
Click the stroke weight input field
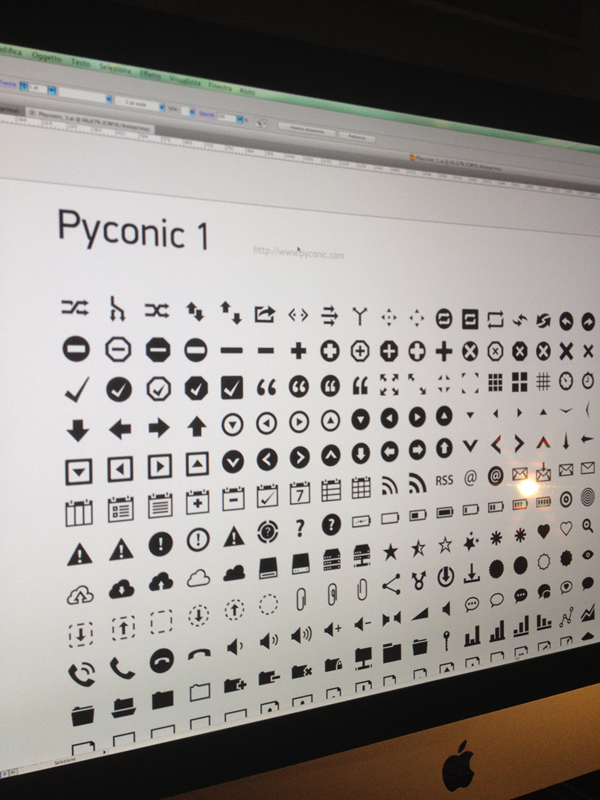point(37,88)
